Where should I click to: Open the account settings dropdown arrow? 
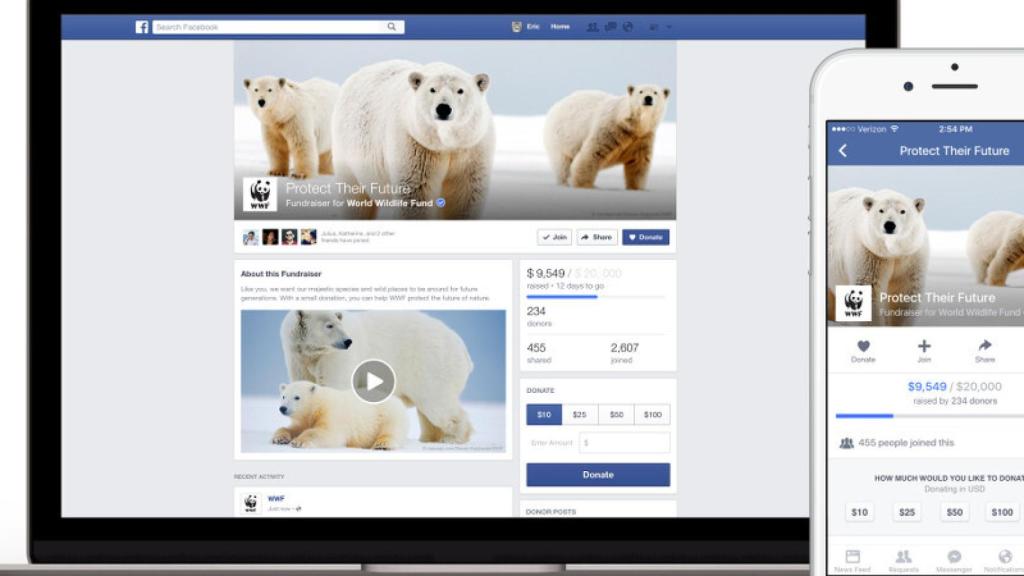click(x=668, y=27)
